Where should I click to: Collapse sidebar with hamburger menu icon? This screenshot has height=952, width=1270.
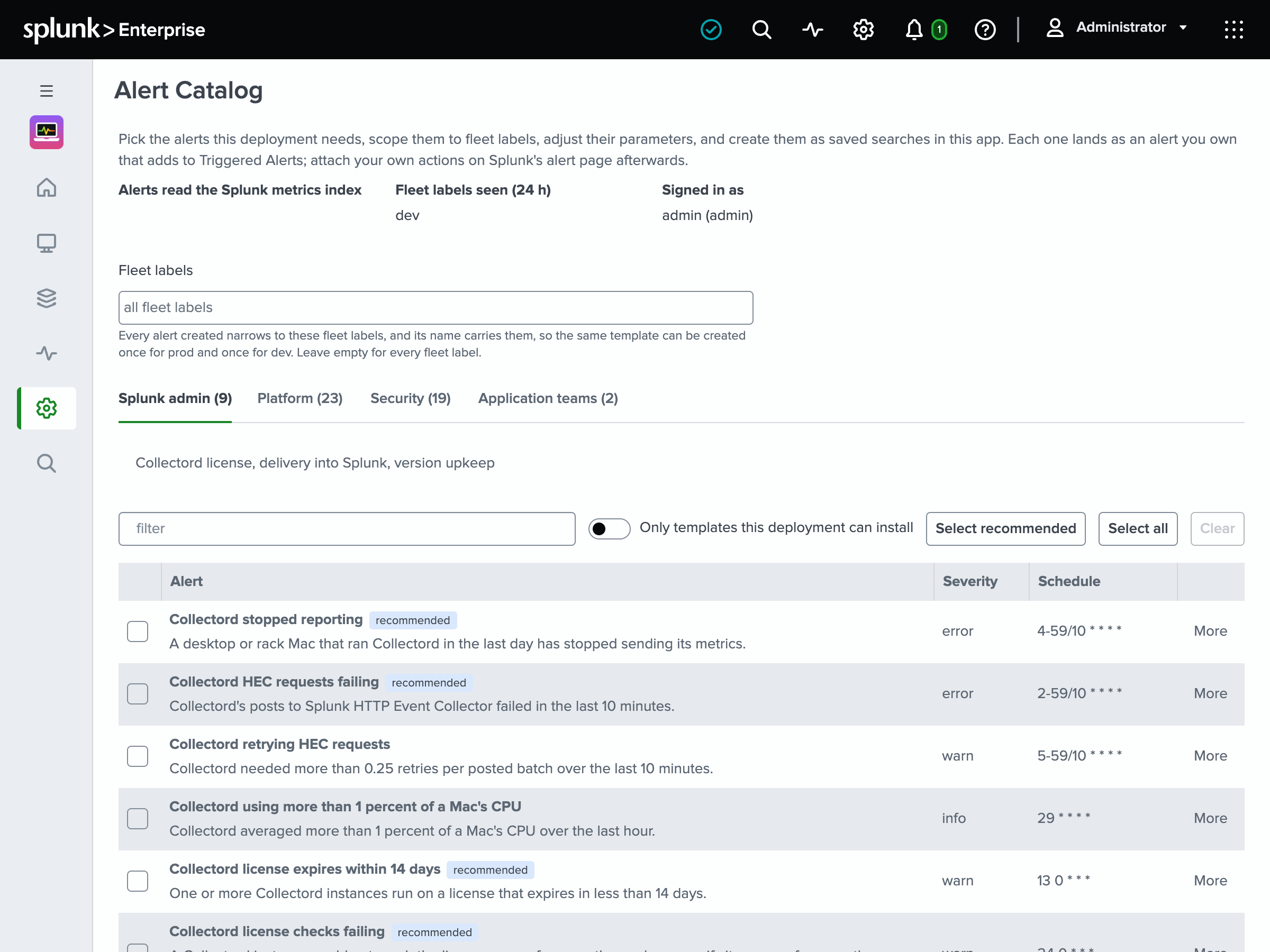pos(47,91)
